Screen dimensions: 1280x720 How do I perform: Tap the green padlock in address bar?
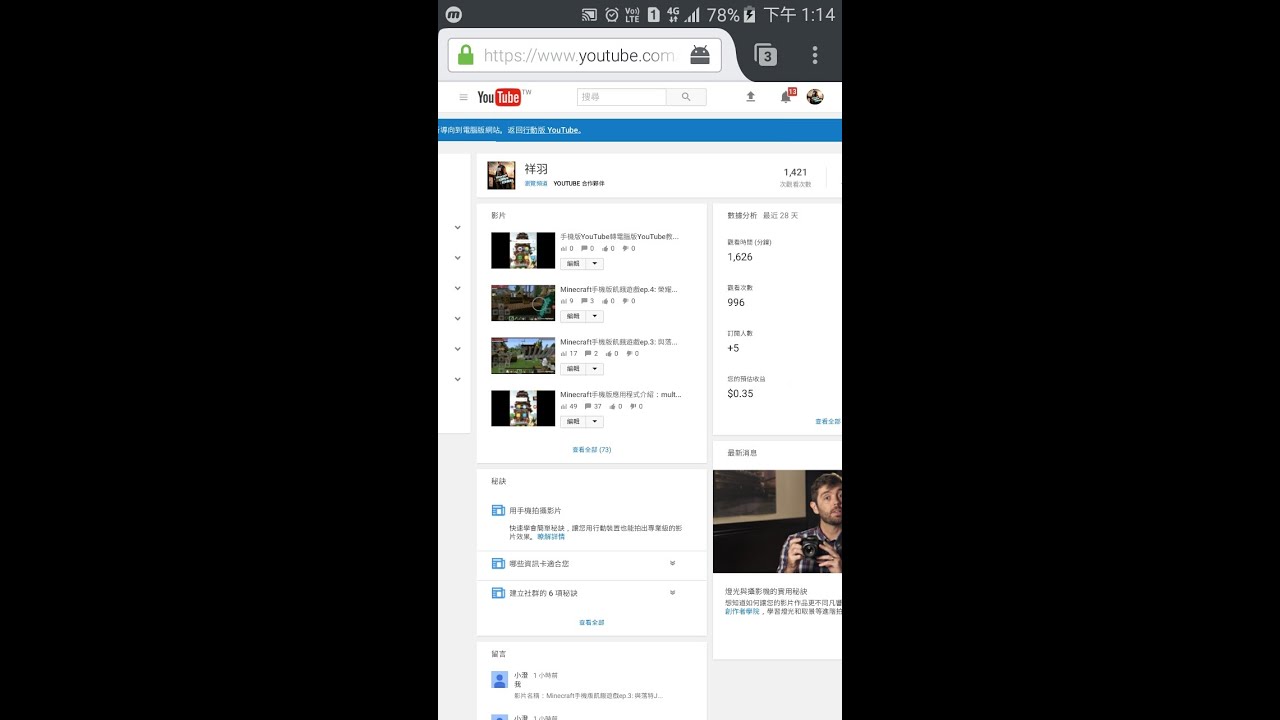click(x=465, y=55)
